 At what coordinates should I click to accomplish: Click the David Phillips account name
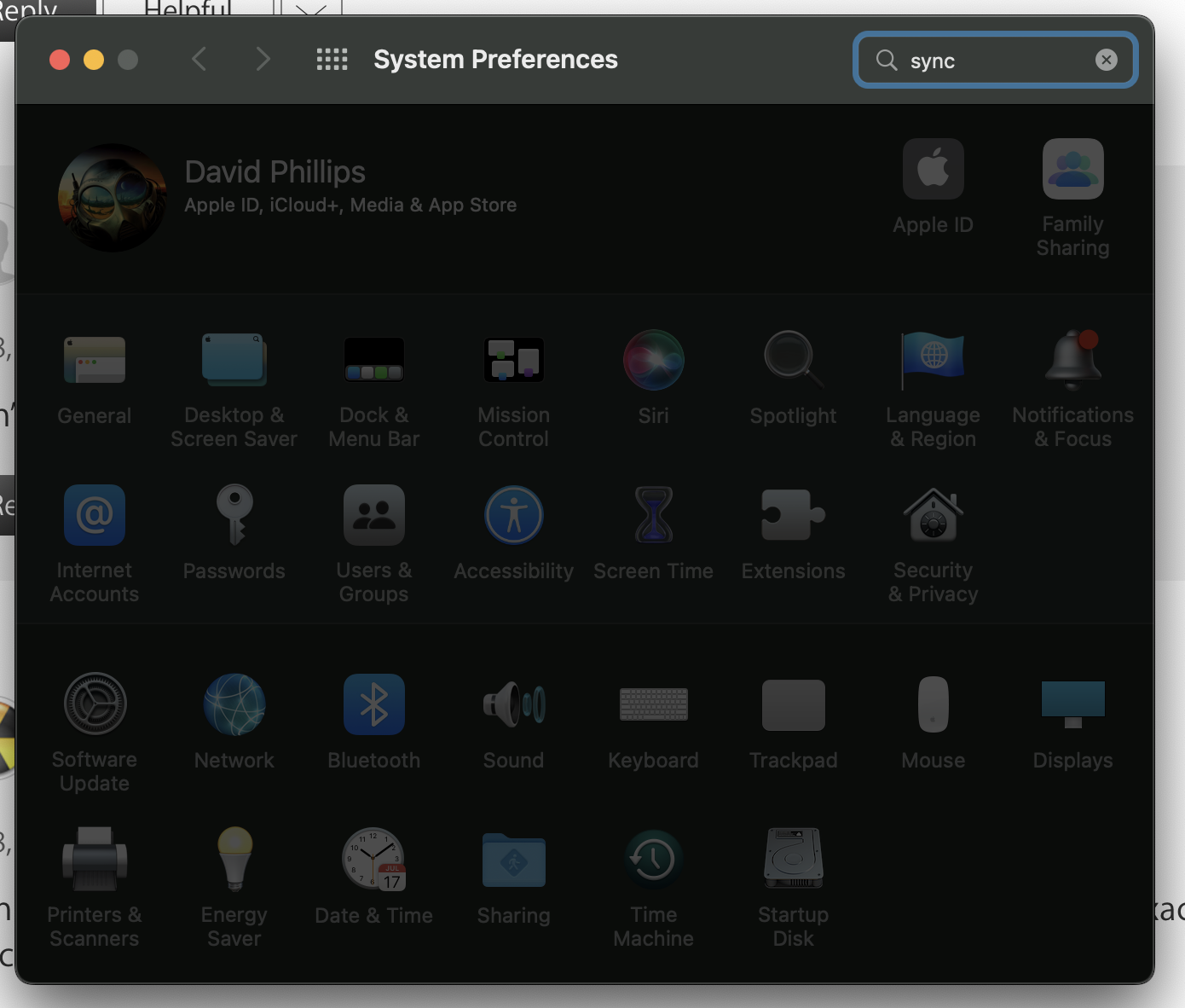[x=275, y=172]
